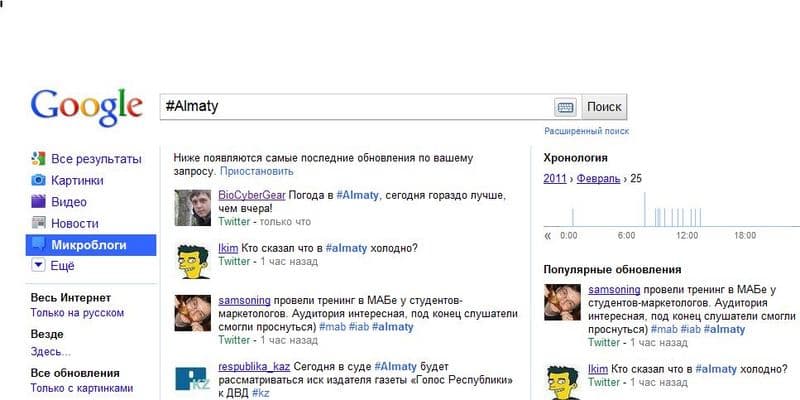Click the all results icon beside Все результаты
The width and height of the screenshot is (800, 400).
38,159
